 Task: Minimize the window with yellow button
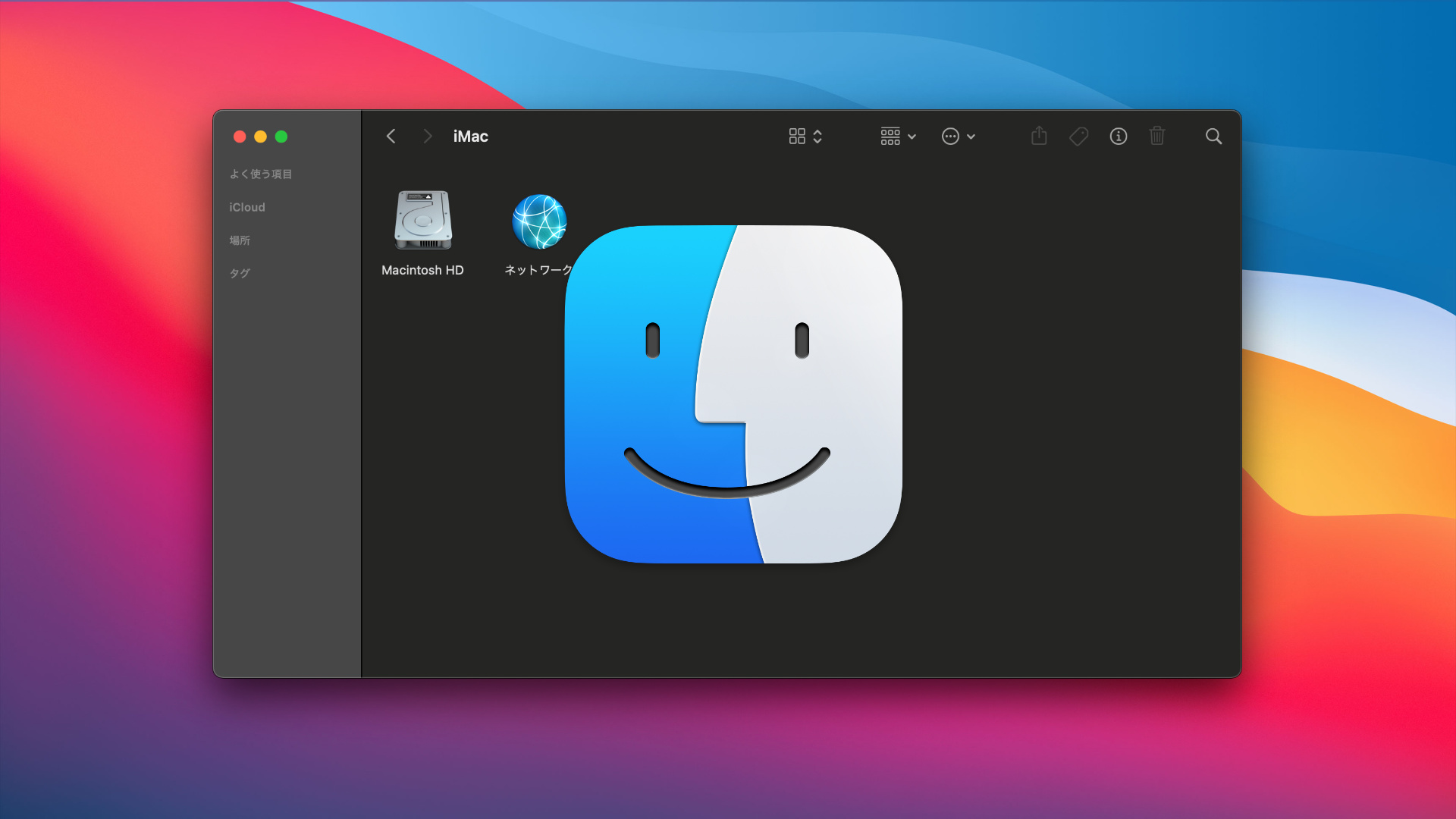pos(260,136)
